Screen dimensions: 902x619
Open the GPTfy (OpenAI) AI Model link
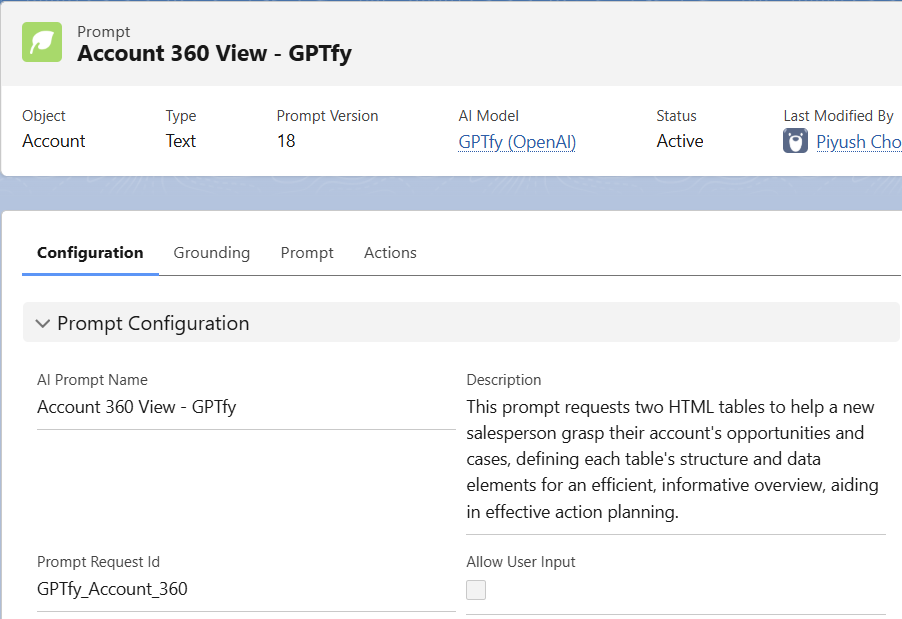(517, 142)
